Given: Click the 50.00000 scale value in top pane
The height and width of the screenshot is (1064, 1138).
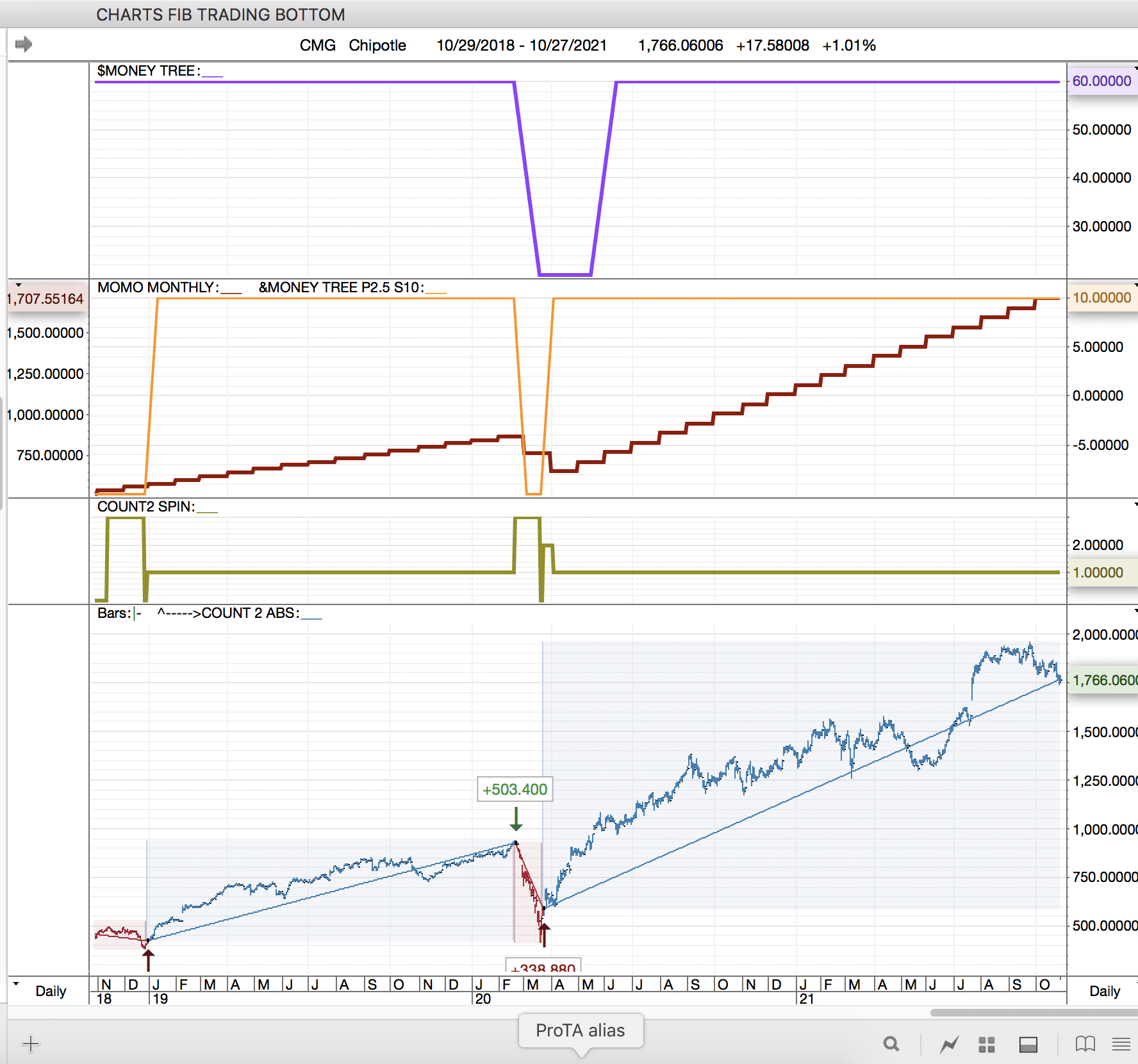Looking at the screenshot, I should coord(1102,129).
